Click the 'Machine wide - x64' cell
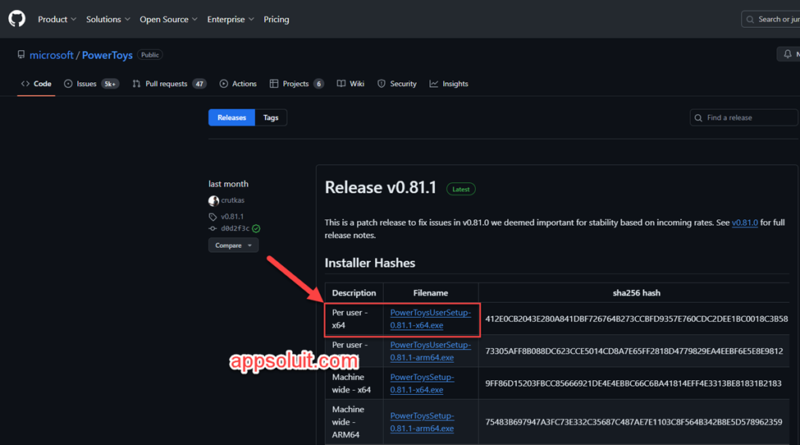 (x=354, y=383)
